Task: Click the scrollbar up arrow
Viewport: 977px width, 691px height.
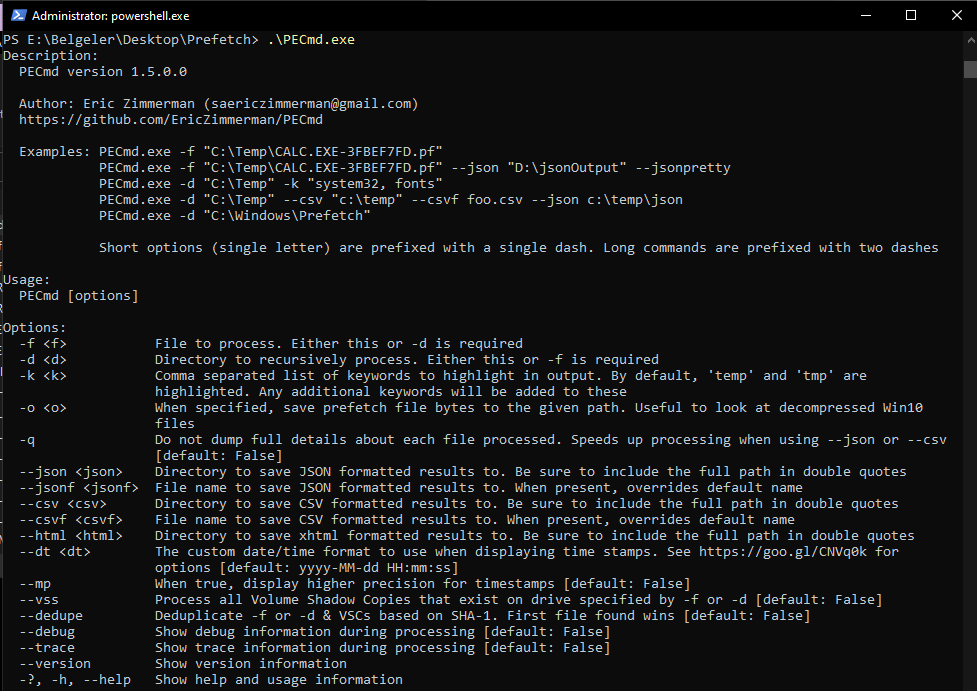Action: pyautogui.click(x=969, y=41)
